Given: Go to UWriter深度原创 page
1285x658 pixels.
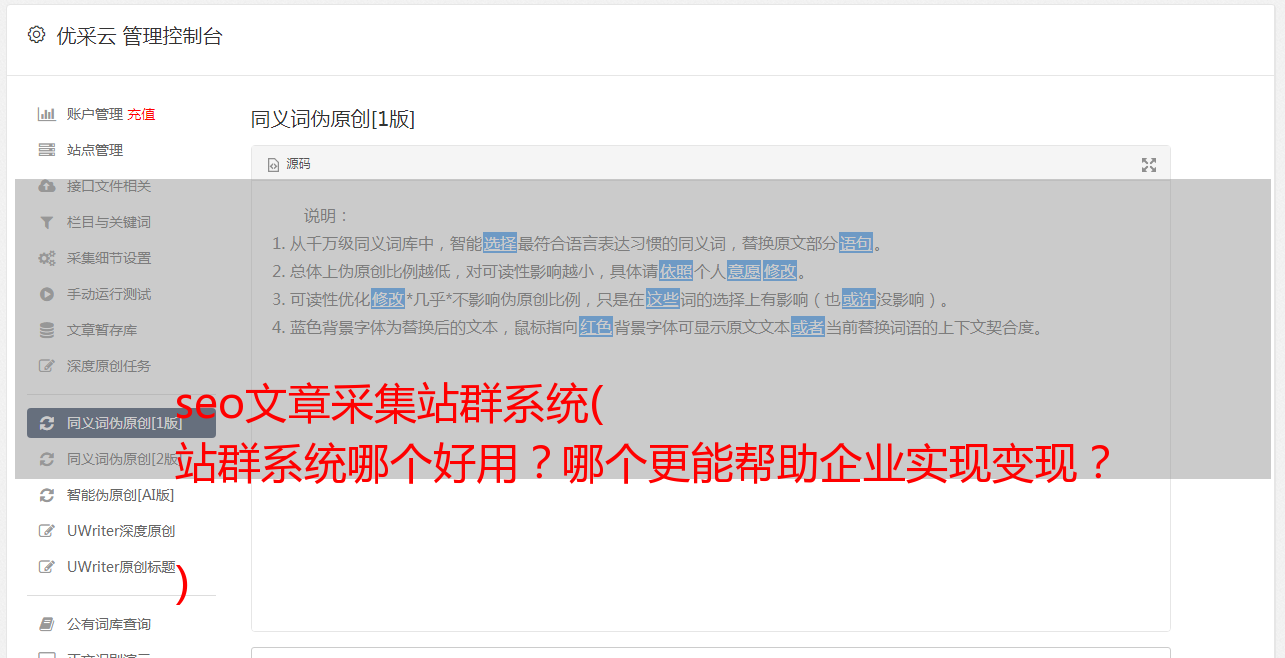Looking at the screenshot, I should (121, 531).
